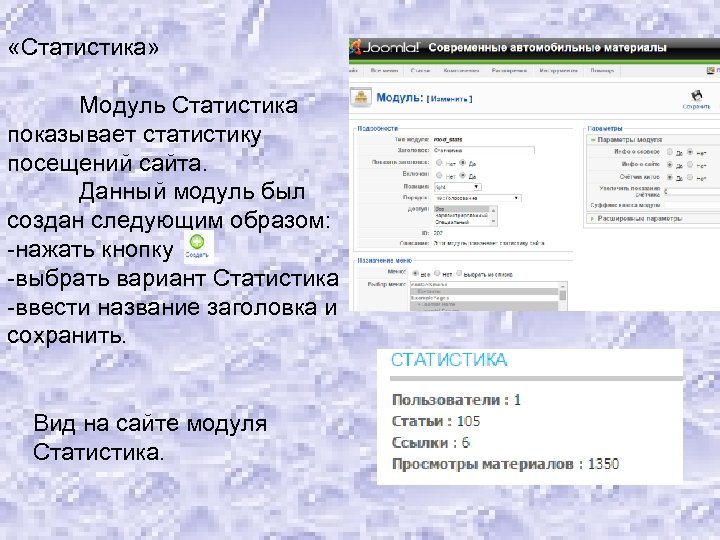This screenshot has width=720, height=540.
Task: Select Нет for show title option
Action: [x=439, y=163]
